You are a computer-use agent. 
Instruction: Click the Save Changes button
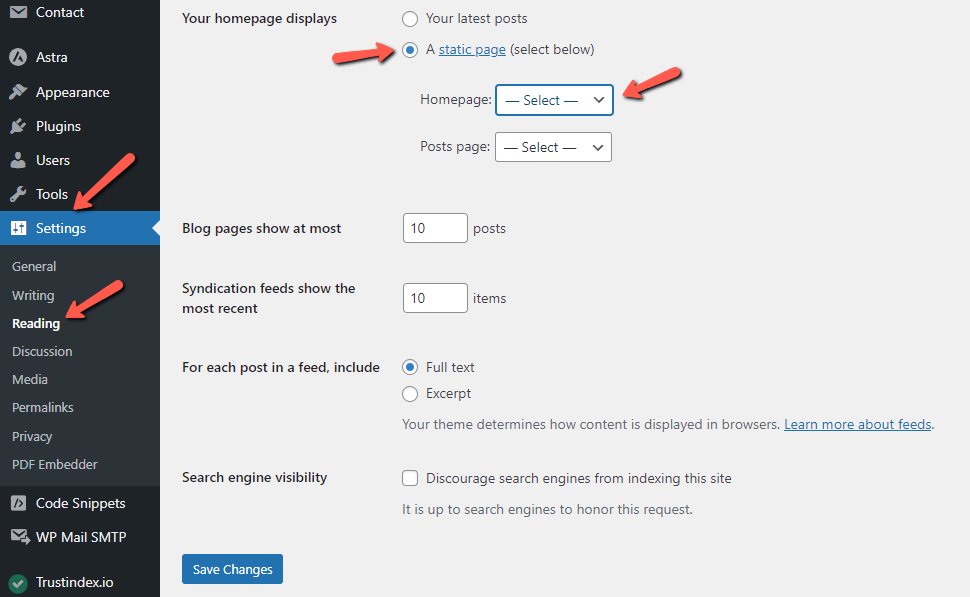pyautogui.click(x=233, y=569)
